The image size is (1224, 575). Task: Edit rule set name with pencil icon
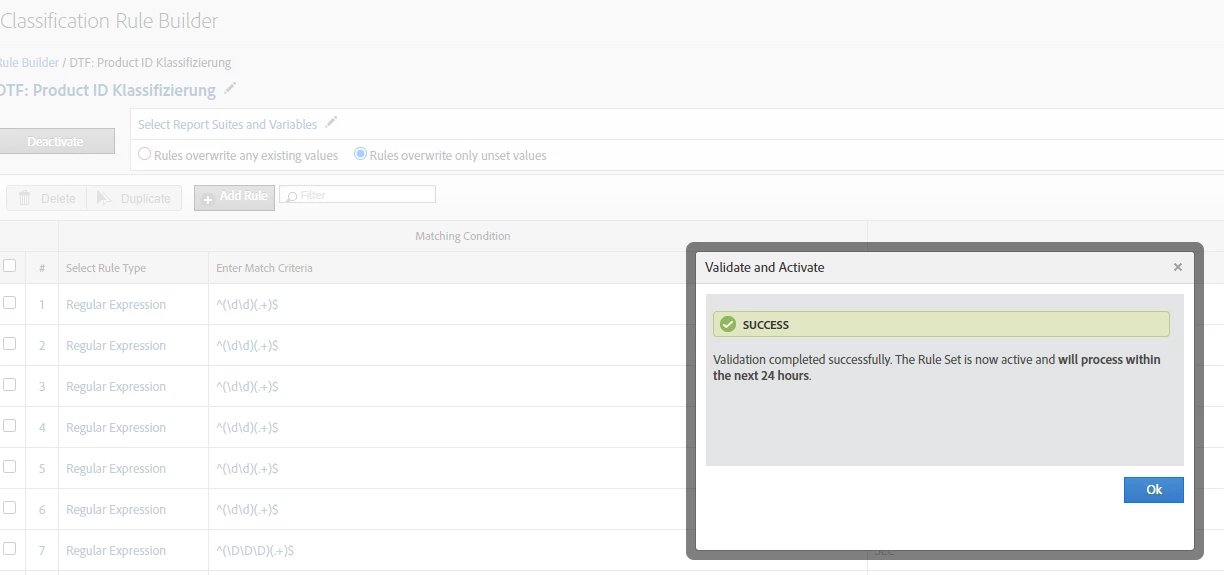point(231,89)
